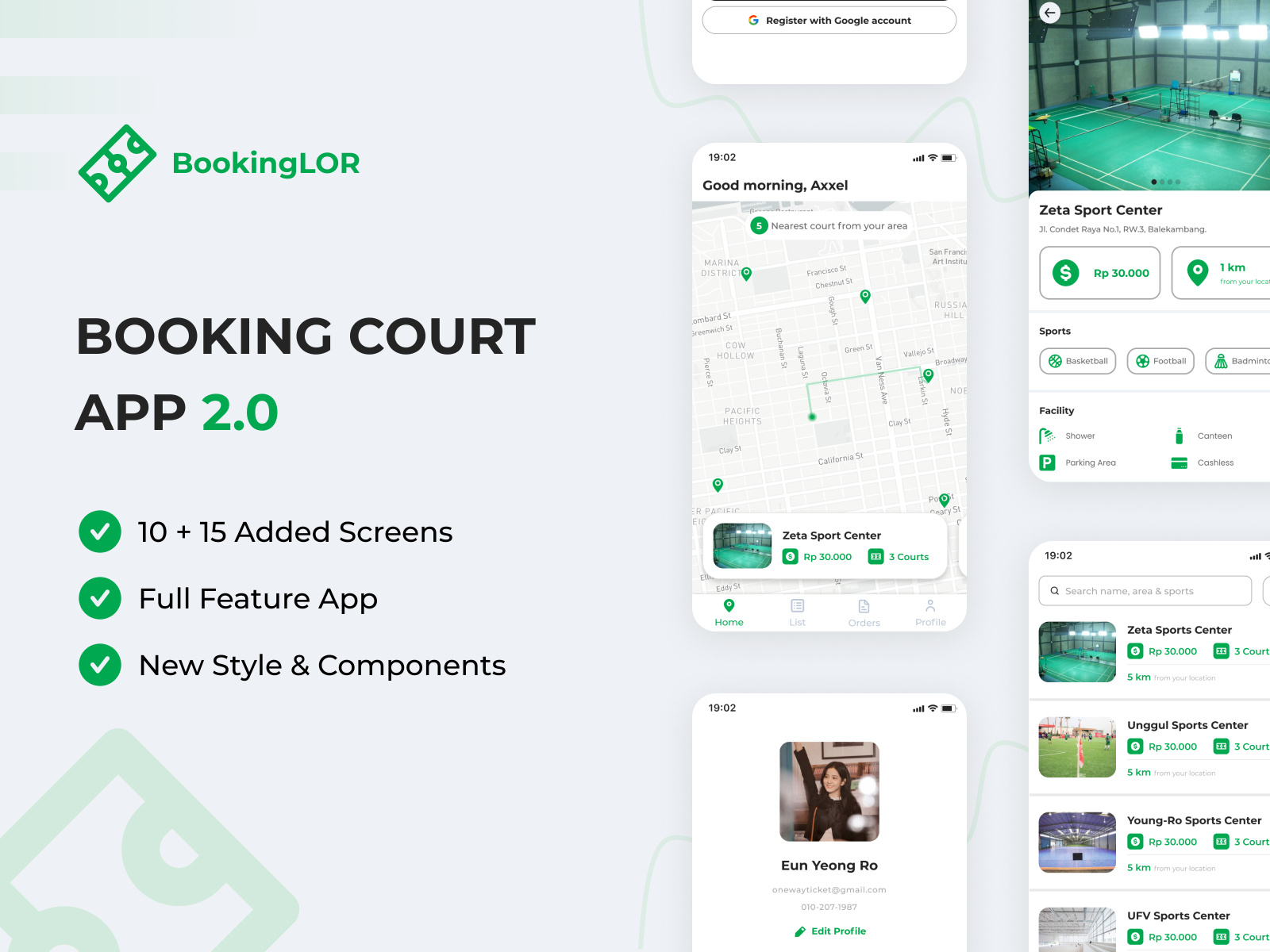Click the Canteen facility icon
This screenshot has width=1270, height=952.
(x=1179, y=436)
